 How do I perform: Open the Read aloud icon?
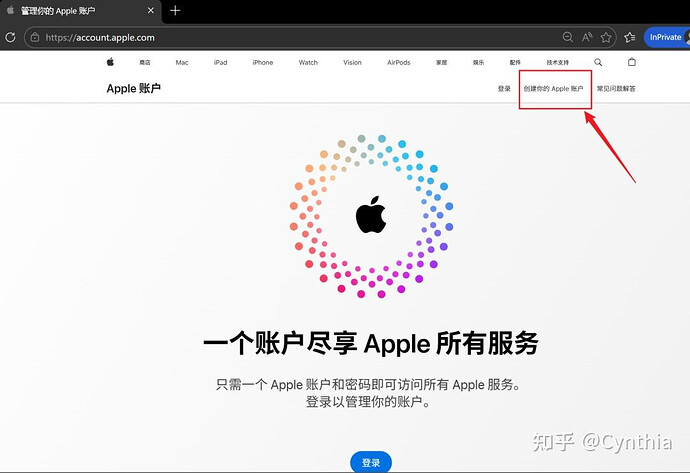click(587, 37)
